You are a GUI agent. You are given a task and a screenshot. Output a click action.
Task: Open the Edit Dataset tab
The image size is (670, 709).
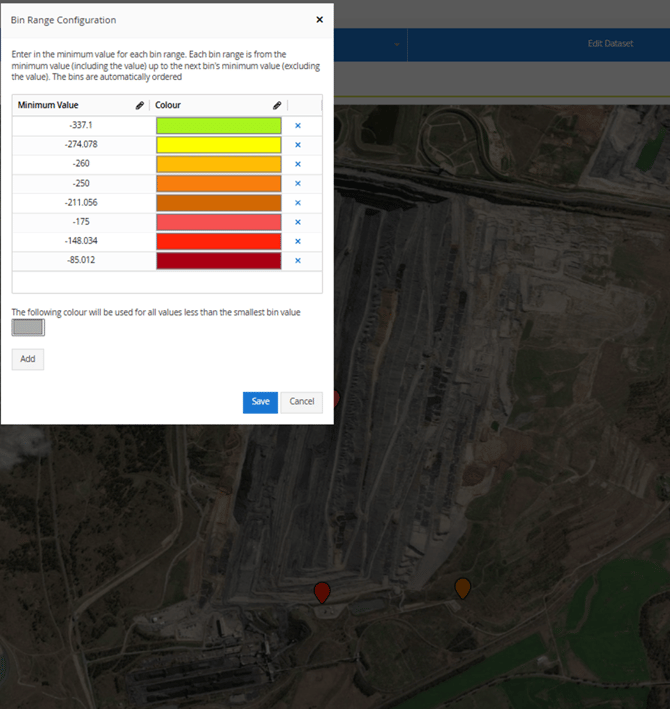610,44
